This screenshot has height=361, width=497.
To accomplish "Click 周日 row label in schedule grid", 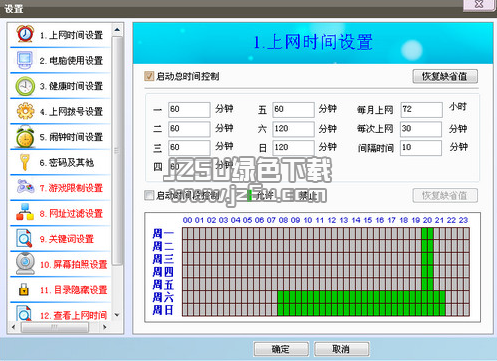I will click(163, 310).
